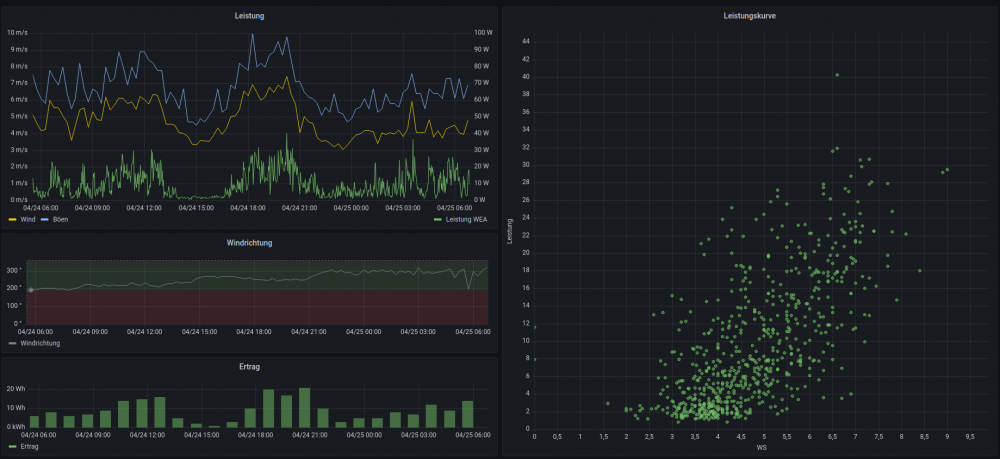Click the green Ertrag legend color swatch
Viewport: 1000px width, 459px height.
click(12, 447)
